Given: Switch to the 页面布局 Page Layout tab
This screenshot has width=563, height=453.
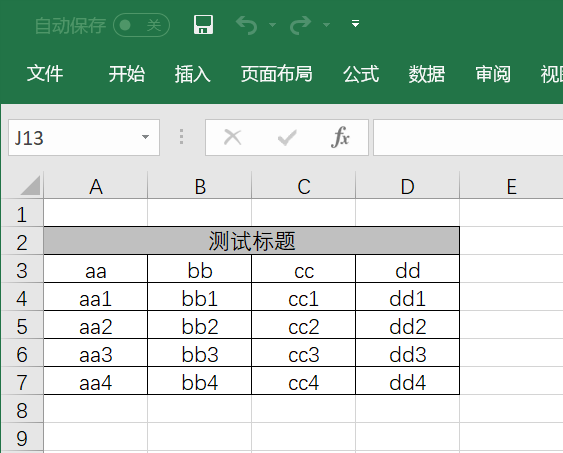Looking at the screenshot, I should point(276,74).
